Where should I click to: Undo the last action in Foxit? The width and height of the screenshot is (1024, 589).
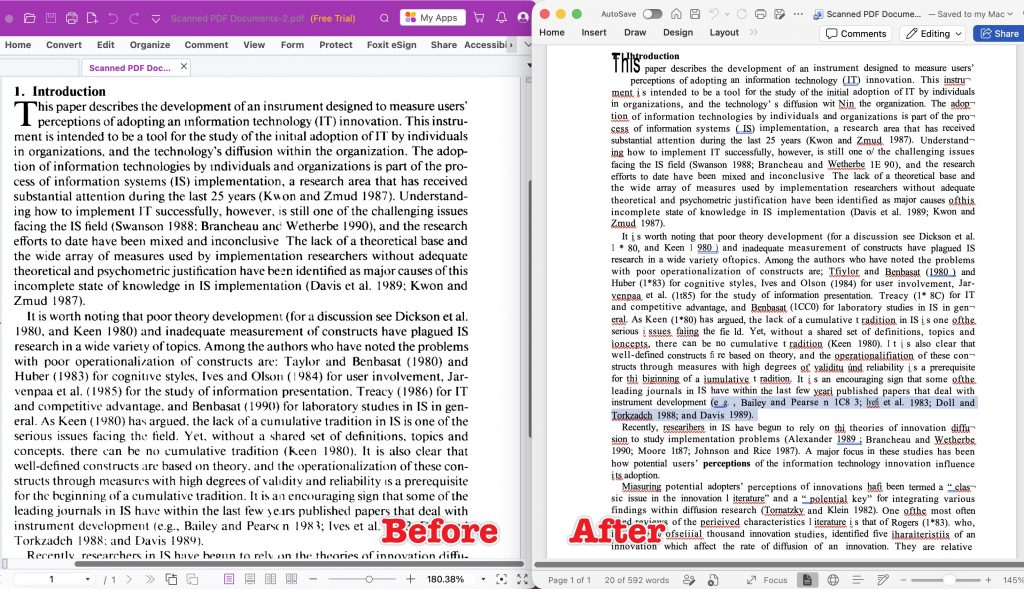click(x=113, y=18)
